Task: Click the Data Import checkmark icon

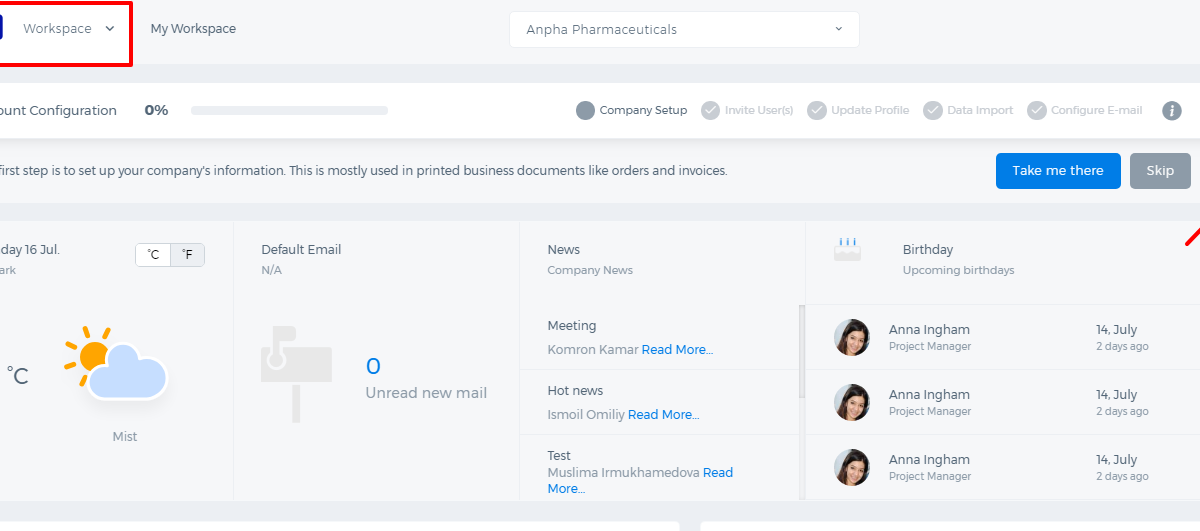Action: tap(933, 110)
